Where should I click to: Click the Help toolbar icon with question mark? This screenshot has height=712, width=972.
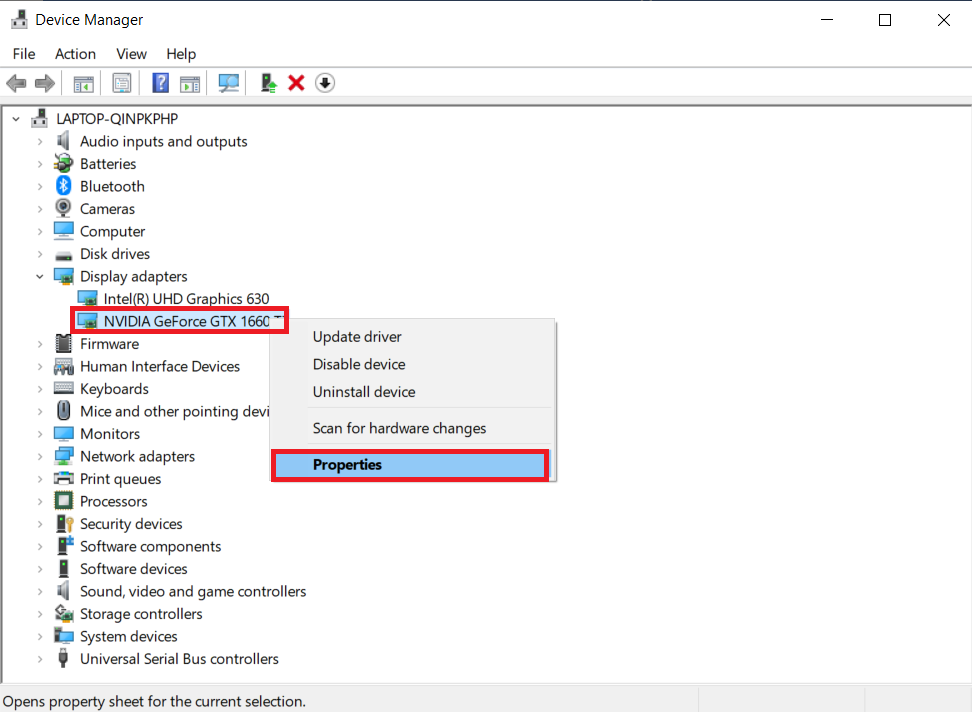coord(160,83)
